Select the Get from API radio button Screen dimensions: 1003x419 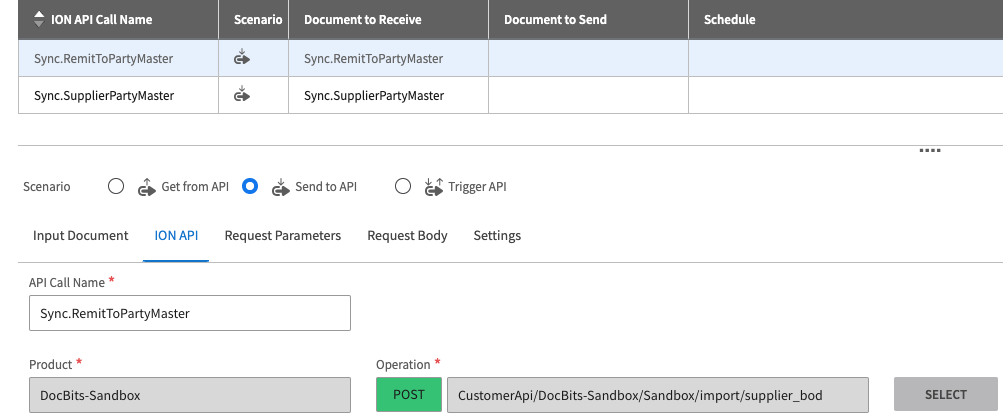pyautogui.click(x=116, y=186)
